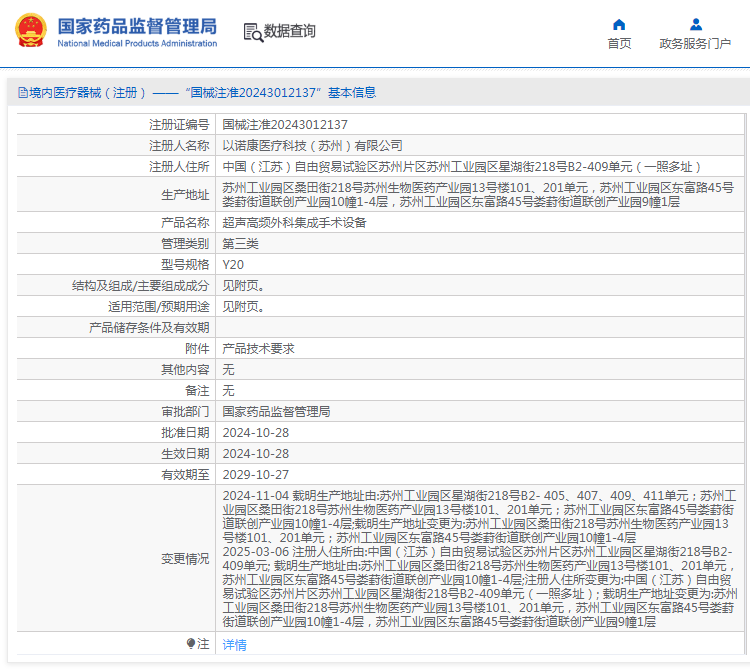Viewport: 750px width, 669px height.
Task: Click the 首页 text link
Action: (619, 44)
